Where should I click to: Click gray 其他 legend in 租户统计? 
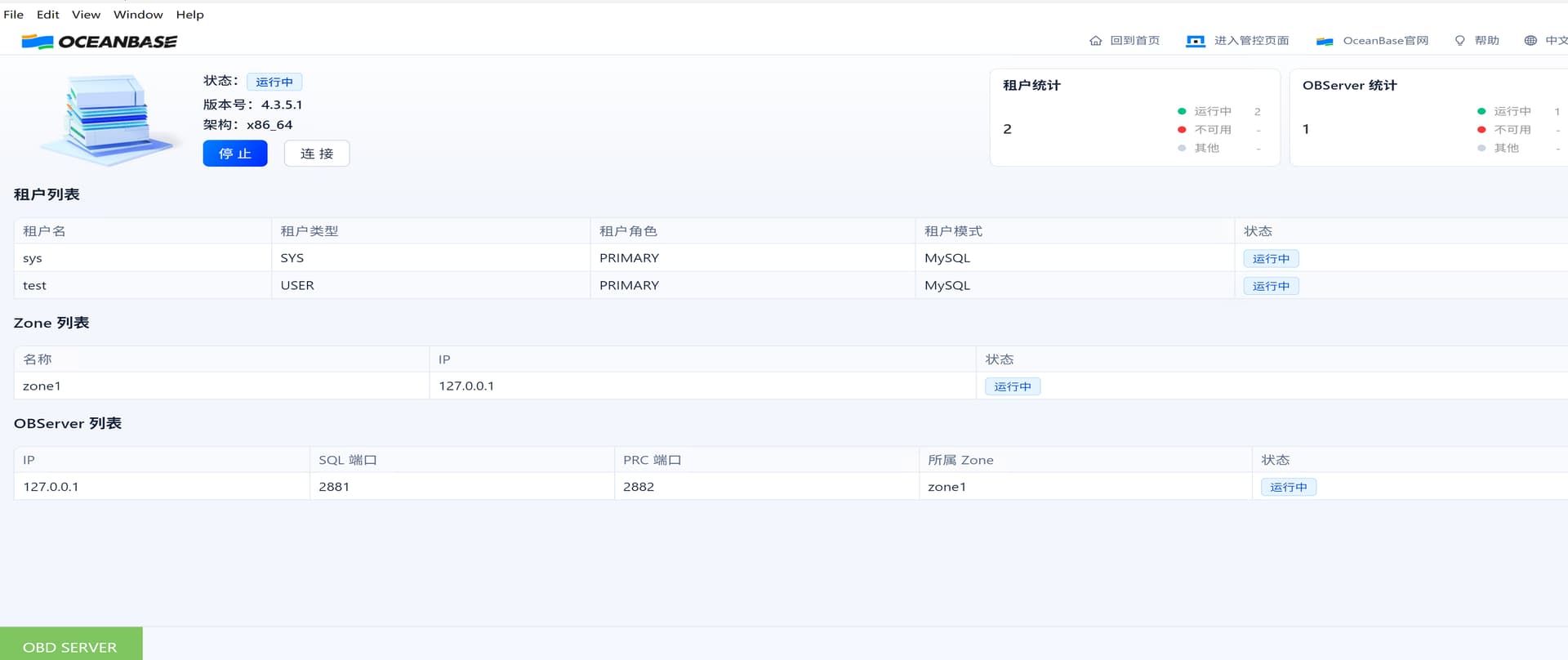click(1199, 148)
